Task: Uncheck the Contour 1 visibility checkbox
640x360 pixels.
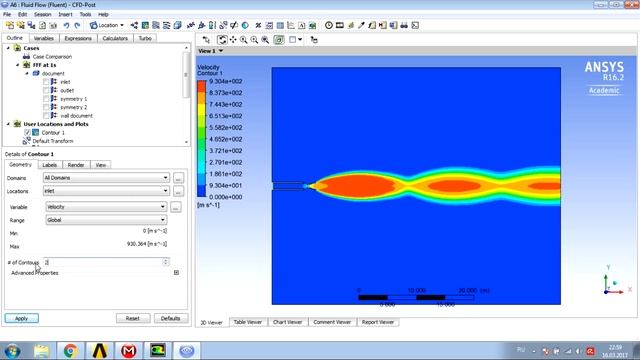Action: coord(27,133)
